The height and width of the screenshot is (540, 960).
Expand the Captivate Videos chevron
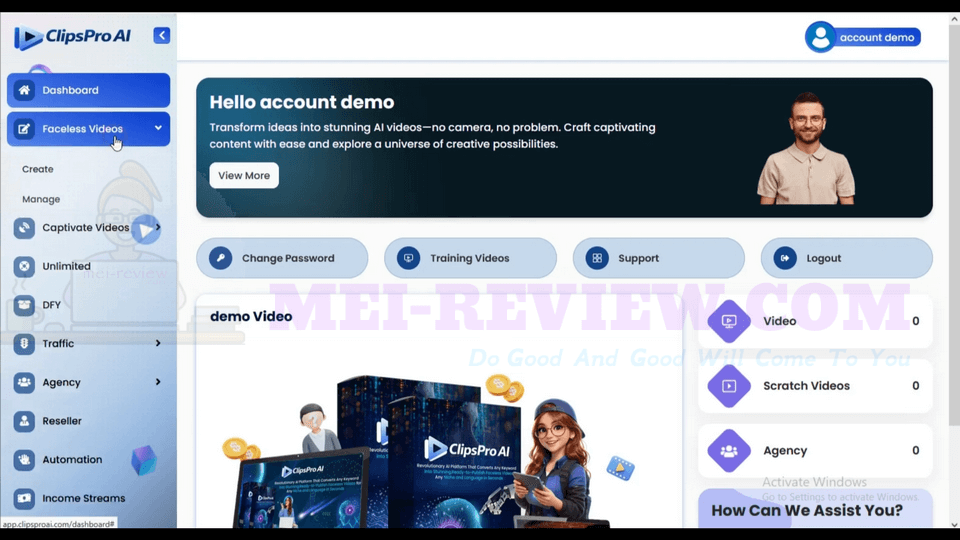click(158, 227)
